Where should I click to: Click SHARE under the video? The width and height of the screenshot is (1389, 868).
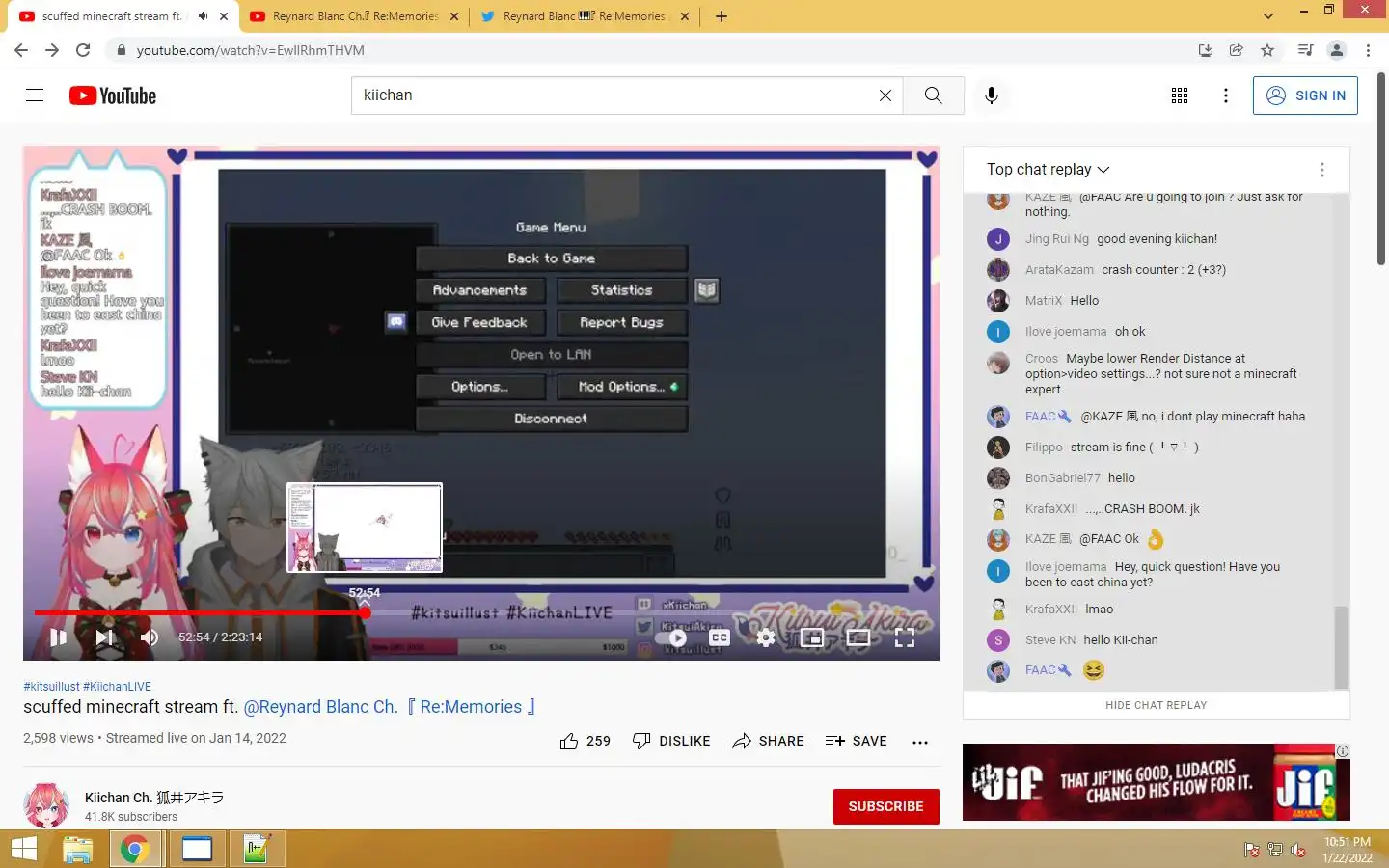pos(768,741)
